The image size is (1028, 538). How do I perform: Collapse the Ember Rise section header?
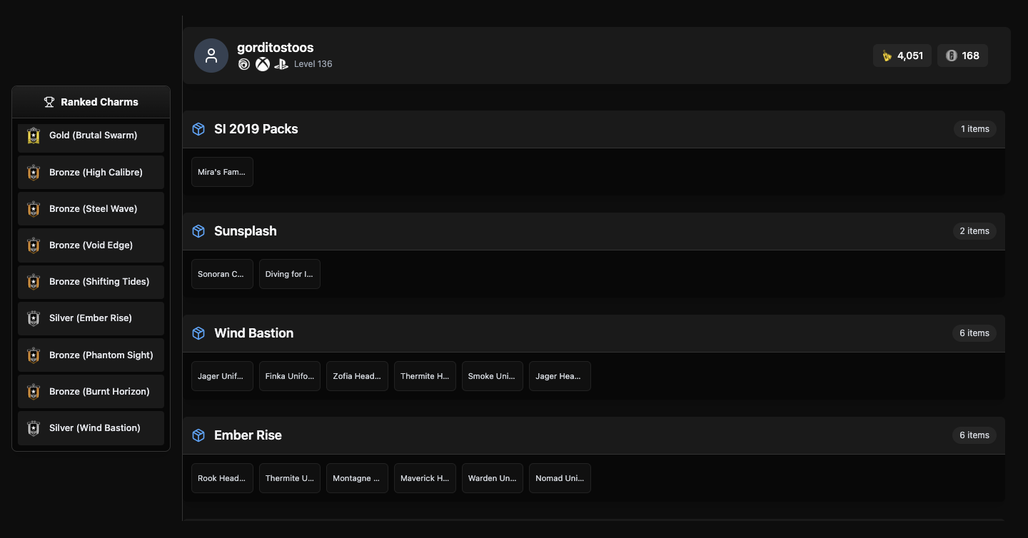(593, 436)
